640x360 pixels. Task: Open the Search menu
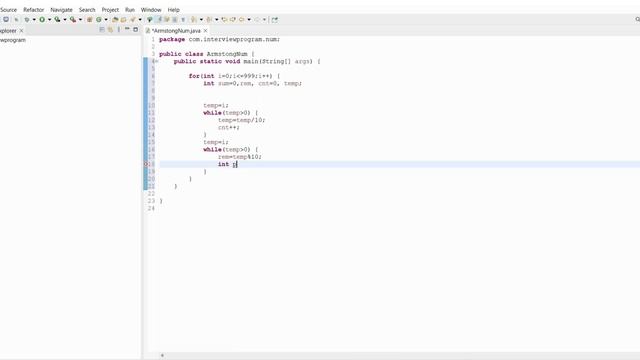(x=87, y=9)
